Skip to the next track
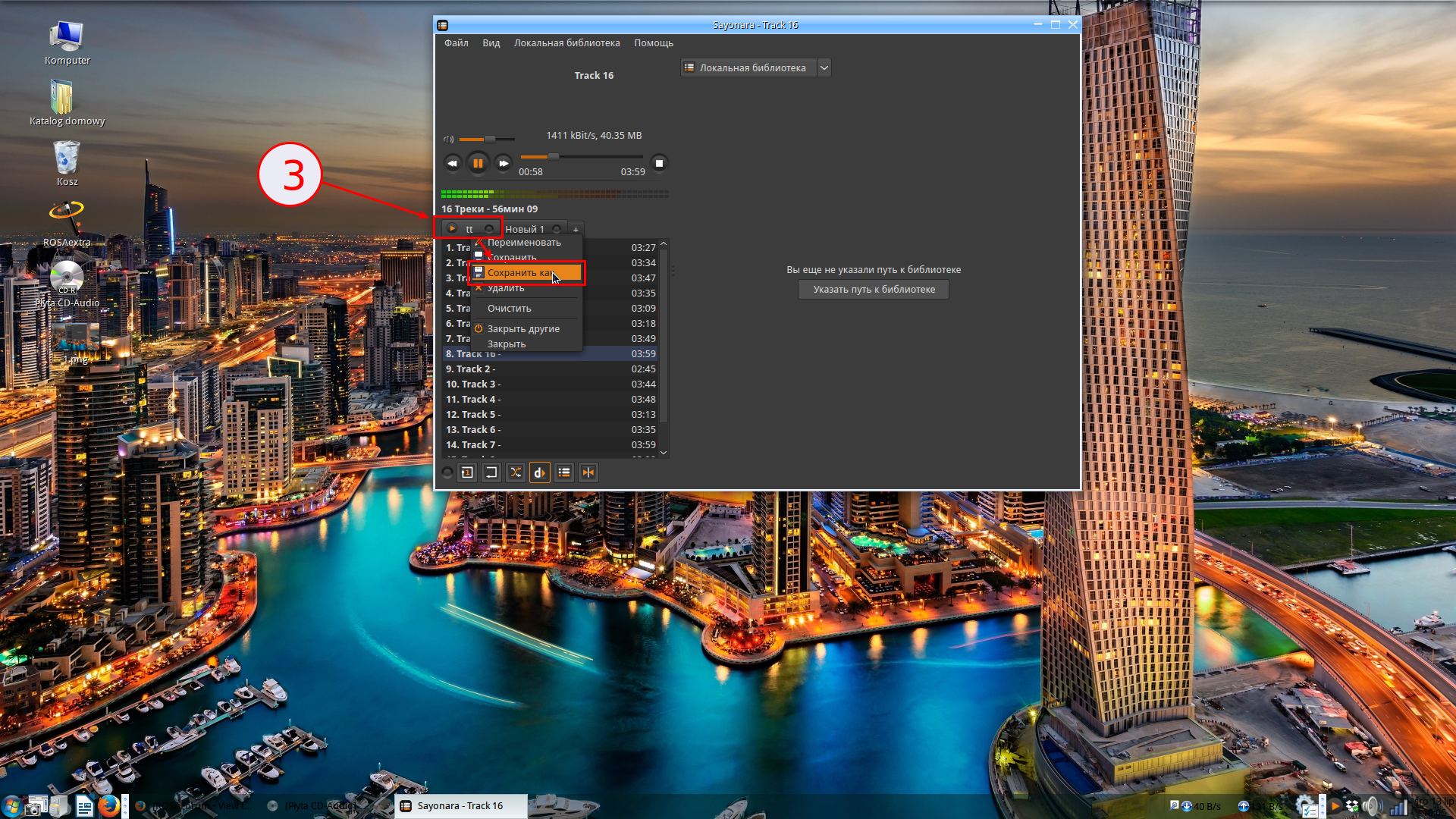 [504, 163]
